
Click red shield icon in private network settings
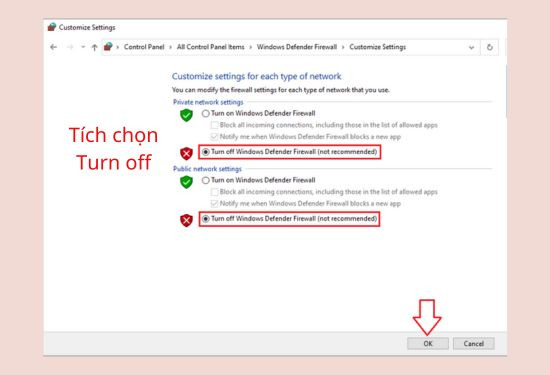click(x=186, y=153)
